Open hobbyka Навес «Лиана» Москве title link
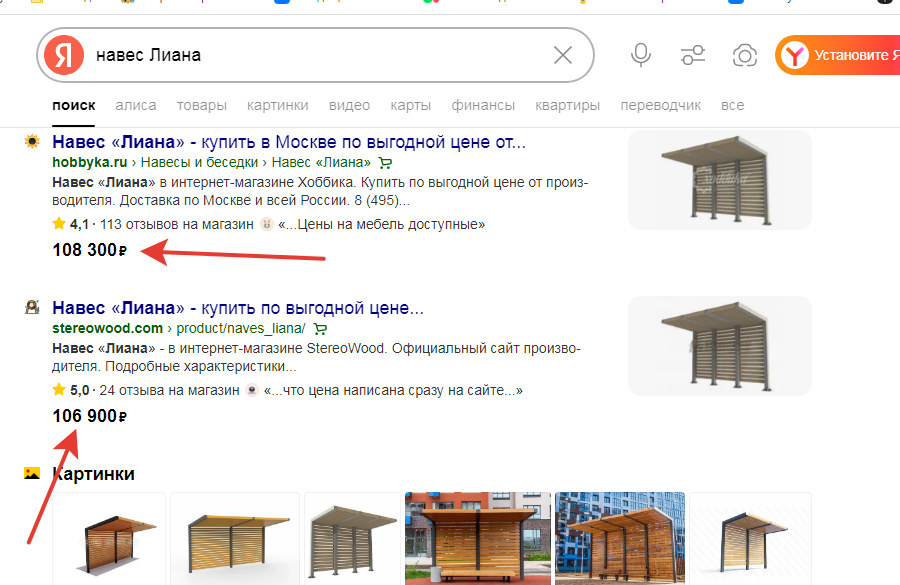The height and width of the screenshot is (585, 900). click(289, 142)
